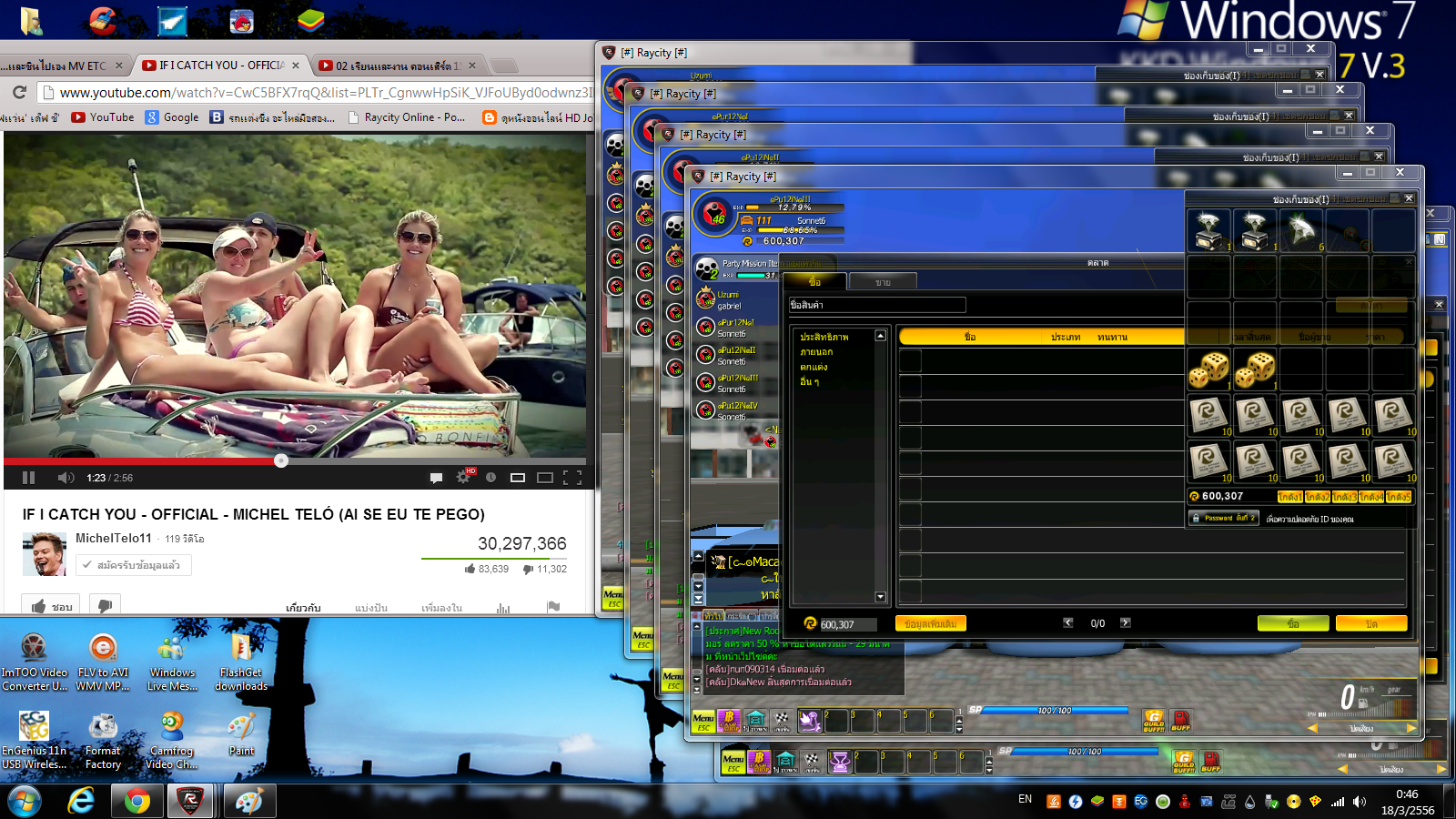Switch YouTube player to large size
Image resolution: width=1456 pixels, height=819 pixels.
click(545, 478)
